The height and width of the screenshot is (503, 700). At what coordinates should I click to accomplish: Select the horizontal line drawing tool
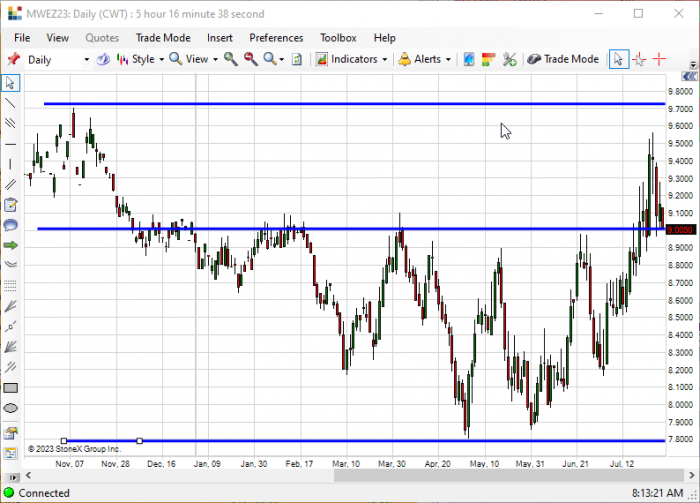coord(10,144)
